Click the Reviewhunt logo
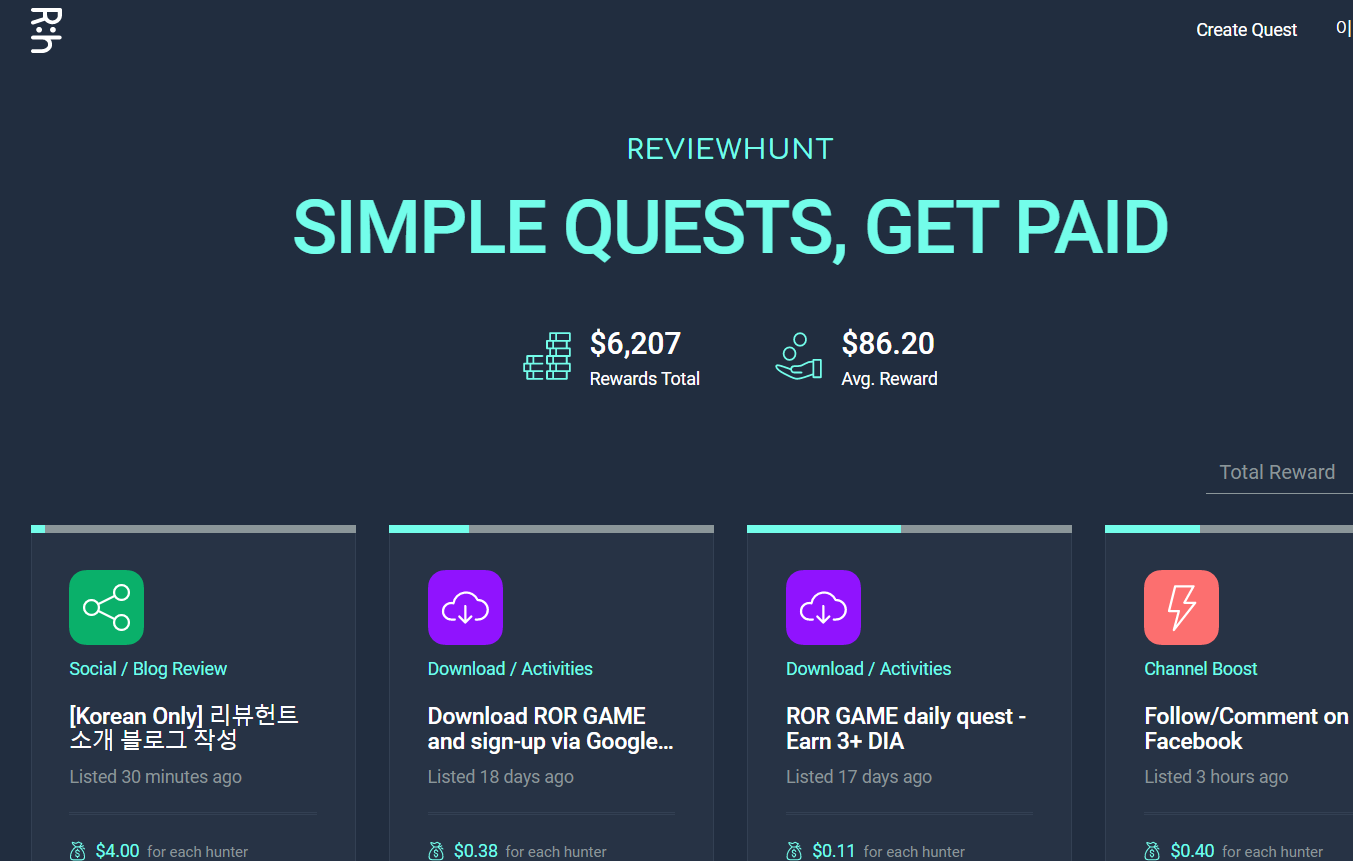 47,29
